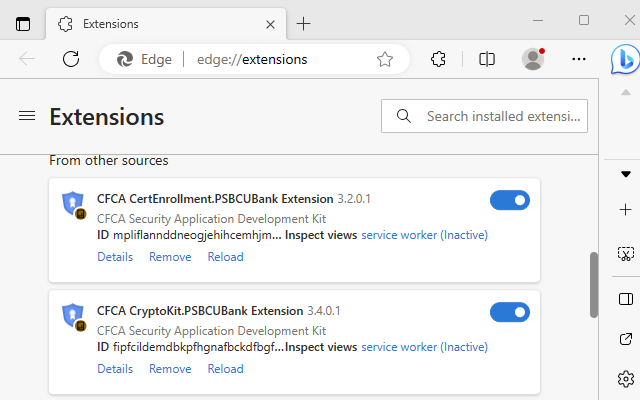The height and width of the screenshot is (400, 640).
Task: Open the split screen view icon
Action: pyautogui.click(x=487, y=59)
